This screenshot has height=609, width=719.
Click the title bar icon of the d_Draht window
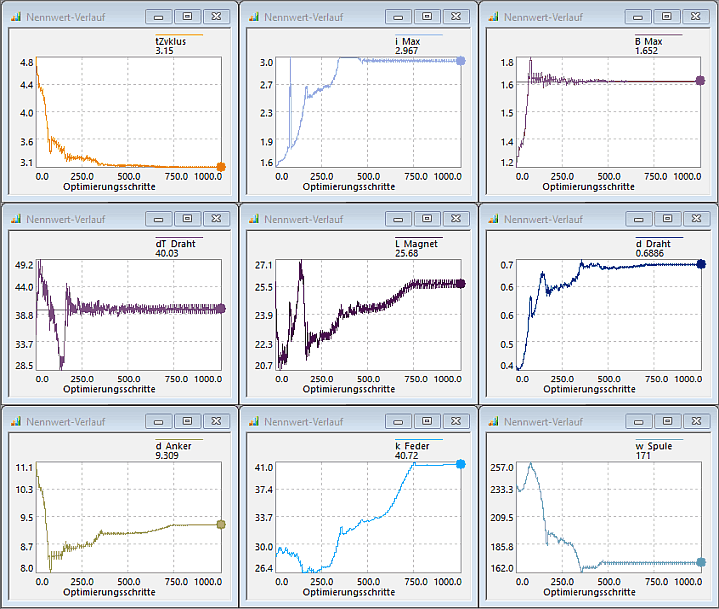click(492, 218)
